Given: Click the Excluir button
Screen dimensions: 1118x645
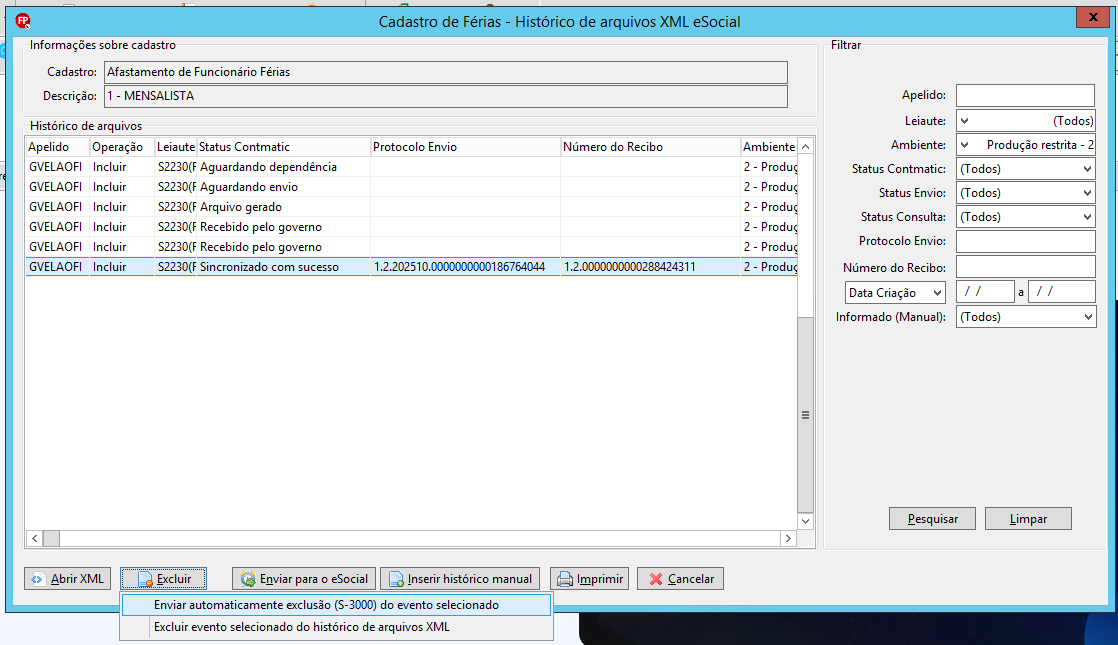Looking at the screenshot, I should click(164, 579).
